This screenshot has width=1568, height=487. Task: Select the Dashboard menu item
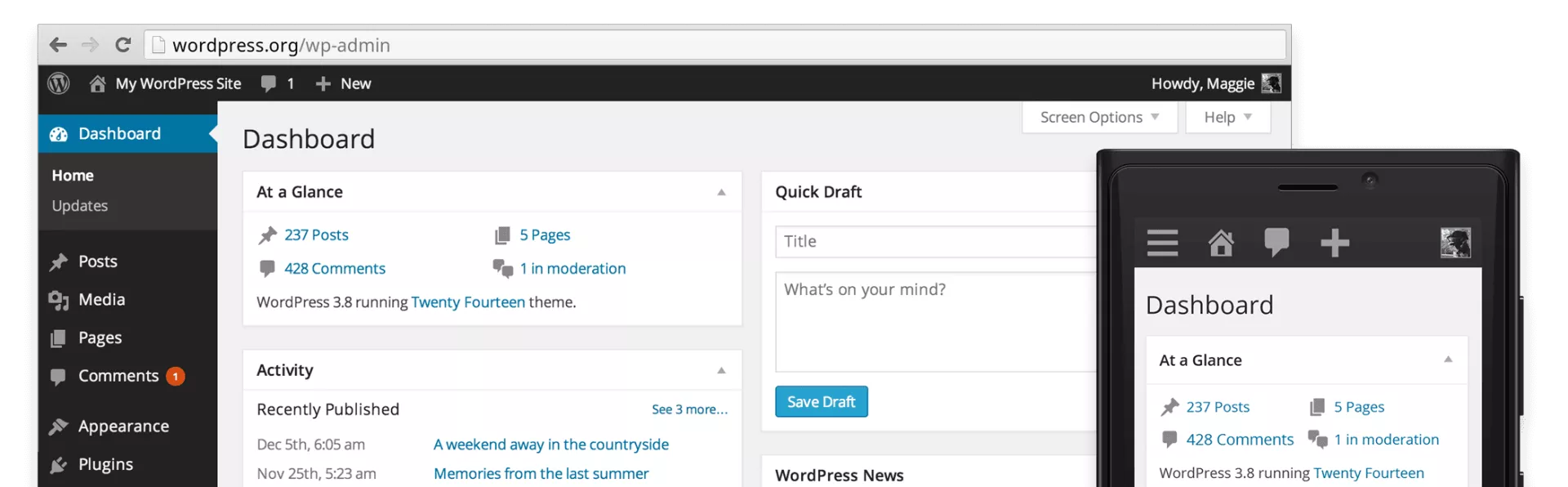pyautogui.click(x=127, y=133)
